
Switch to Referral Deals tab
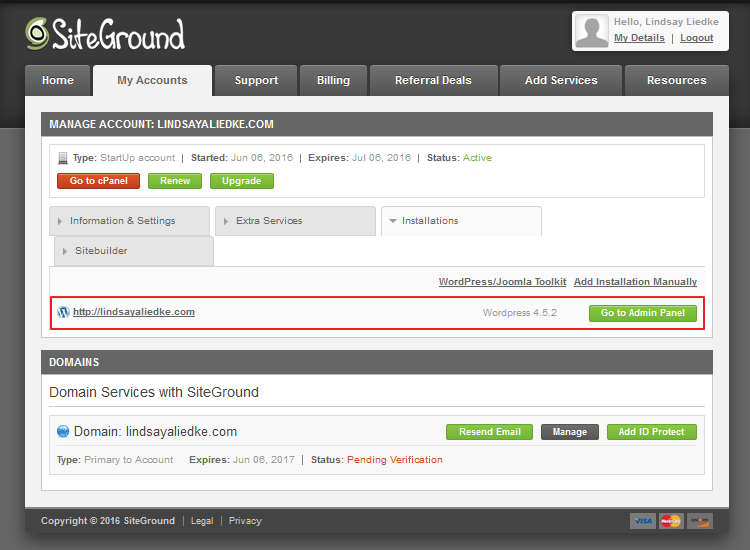click(433, 80)
